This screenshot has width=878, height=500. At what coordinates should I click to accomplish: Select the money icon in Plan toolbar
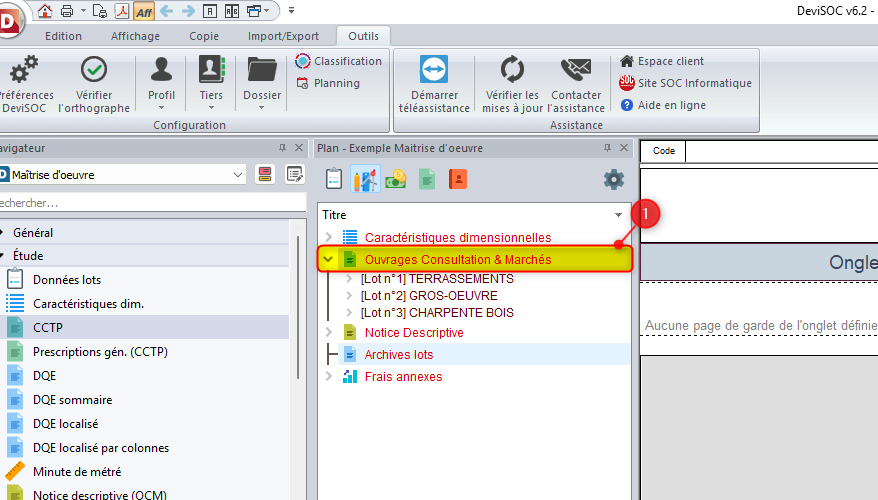pos(396,179)
